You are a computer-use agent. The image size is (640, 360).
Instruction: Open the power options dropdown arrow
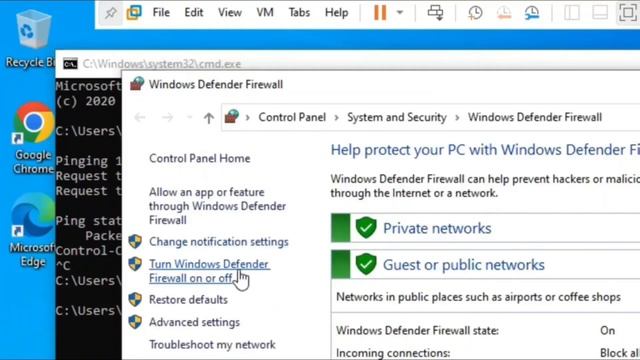(400, 13)
